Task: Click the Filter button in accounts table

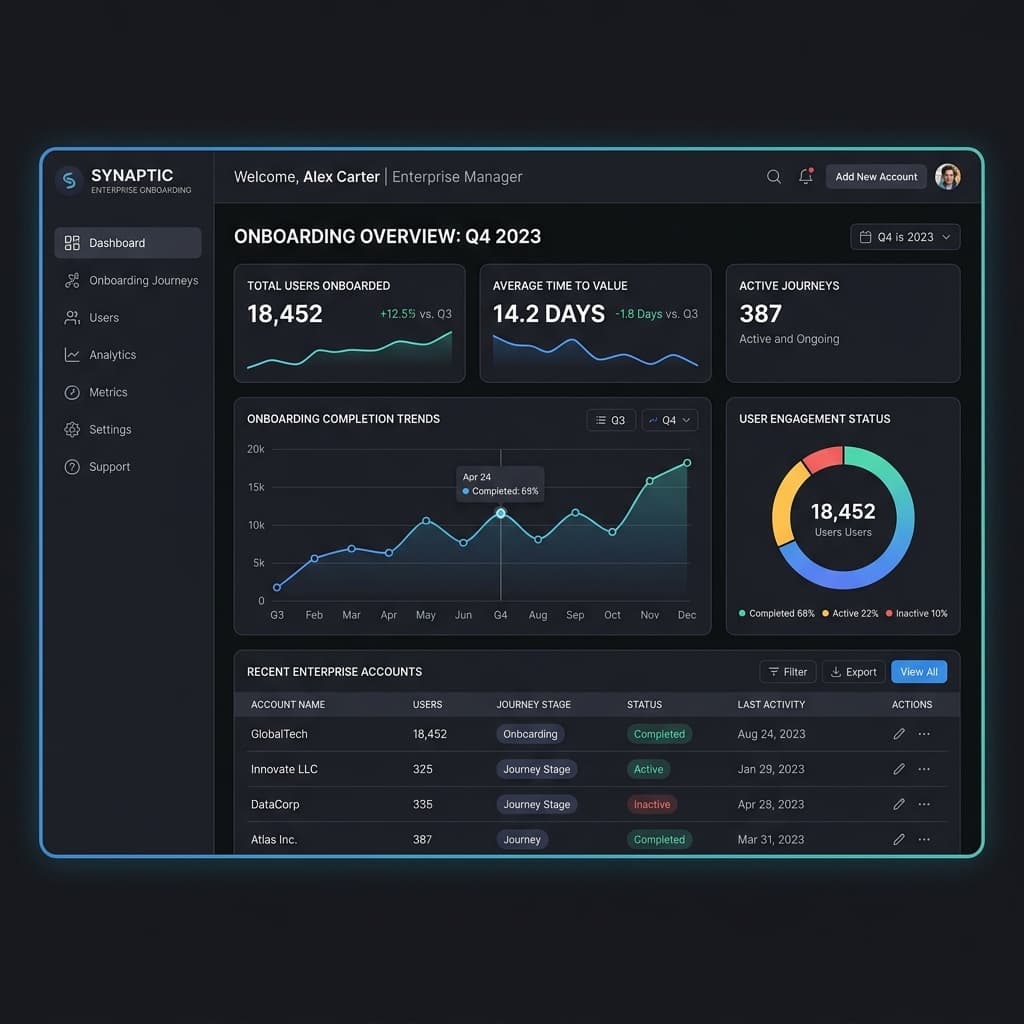Action: point(788,671)
